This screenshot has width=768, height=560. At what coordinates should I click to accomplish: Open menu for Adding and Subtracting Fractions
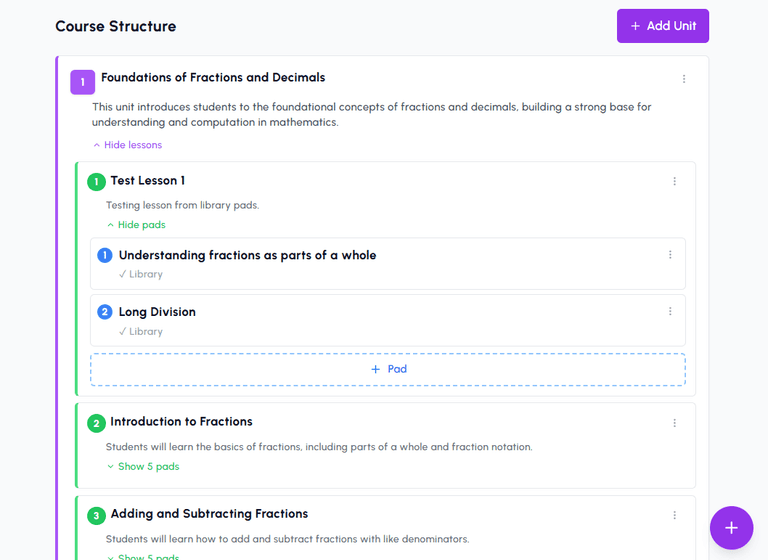[x=674, y=515]
